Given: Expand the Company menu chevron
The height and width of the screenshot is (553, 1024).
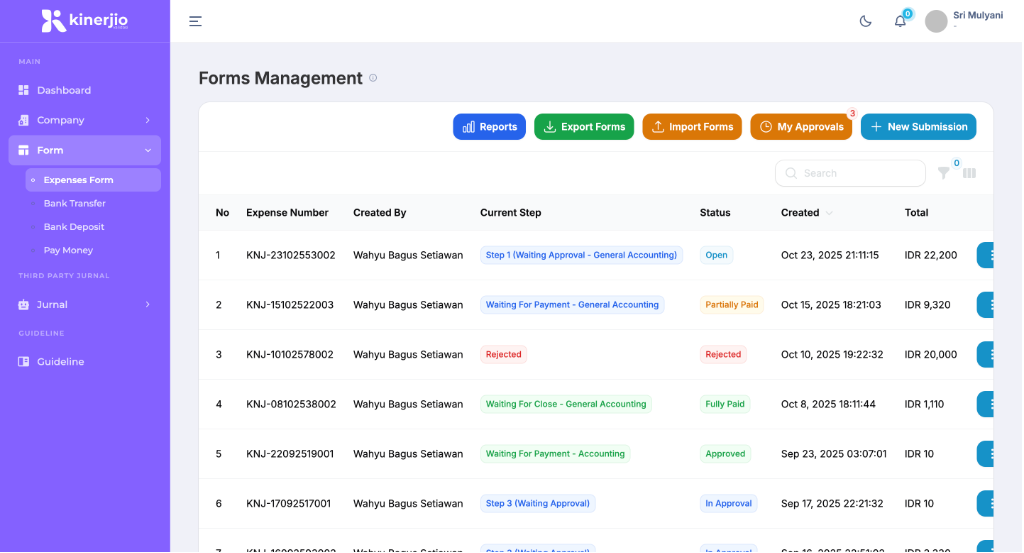Looking at the screenshot, I should click(148, 120).
